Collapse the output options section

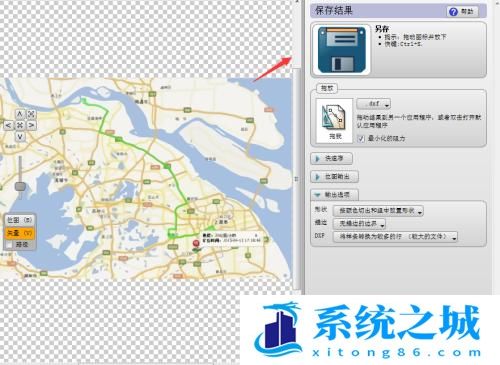(x=334, y=195)
